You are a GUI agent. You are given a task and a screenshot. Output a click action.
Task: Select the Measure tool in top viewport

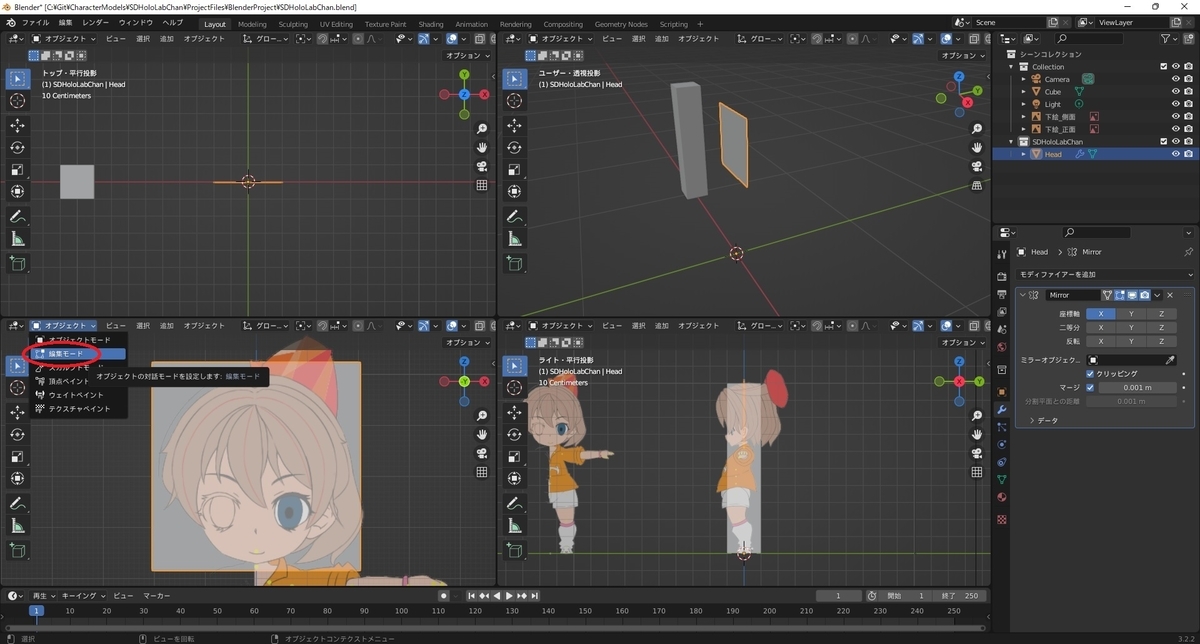(18, 239)
